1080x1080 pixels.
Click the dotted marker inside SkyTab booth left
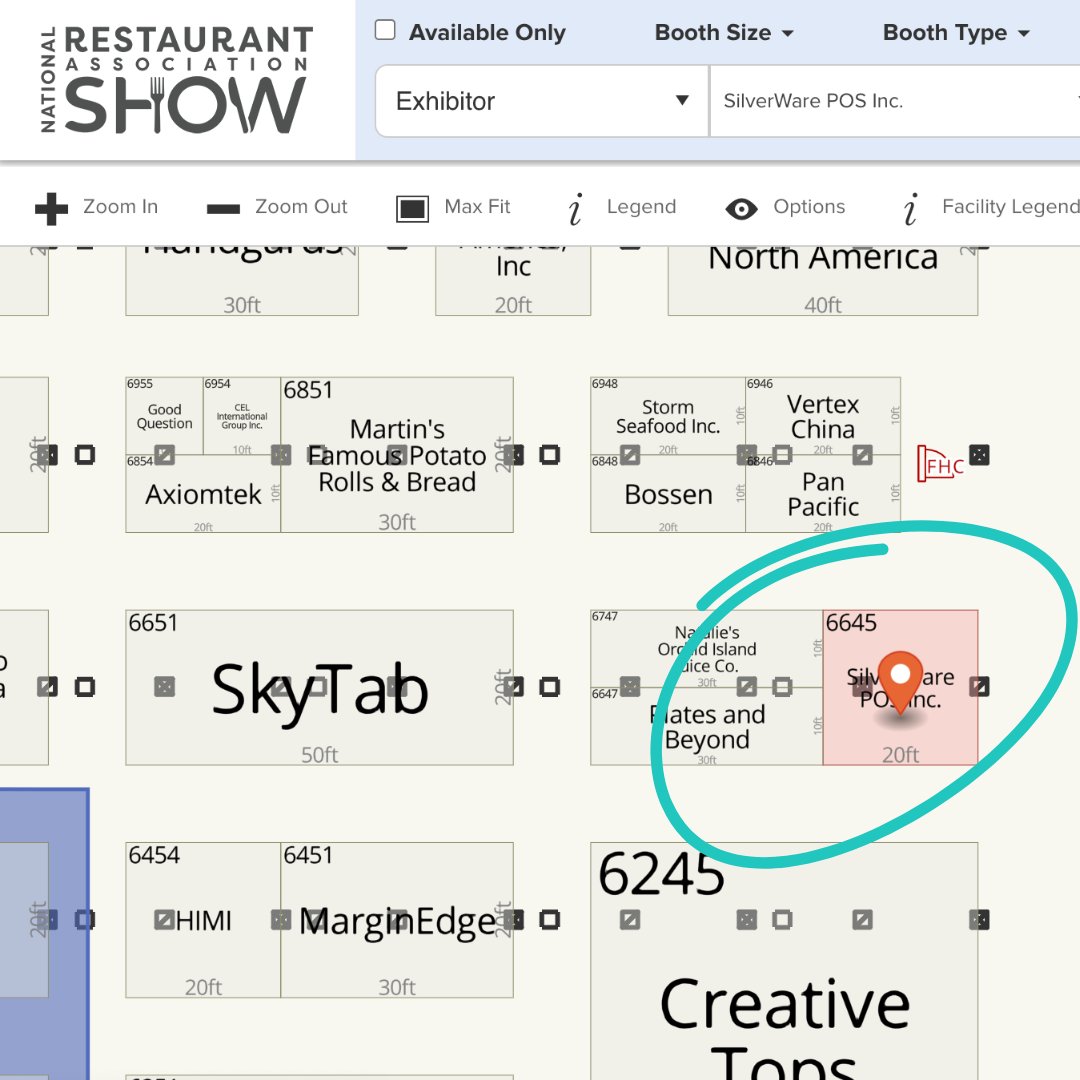coord(164,686)
